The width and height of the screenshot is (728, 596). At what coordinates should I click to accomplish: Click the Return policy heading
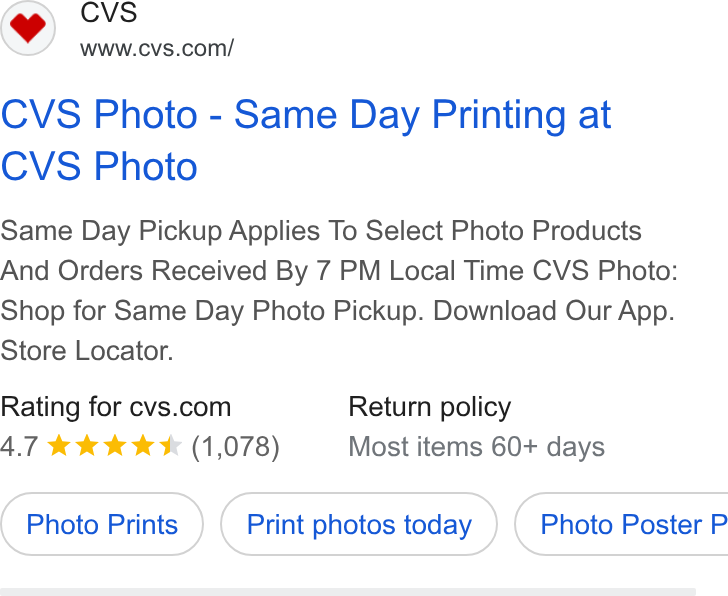pyautogui.click(x=429, y=407)
